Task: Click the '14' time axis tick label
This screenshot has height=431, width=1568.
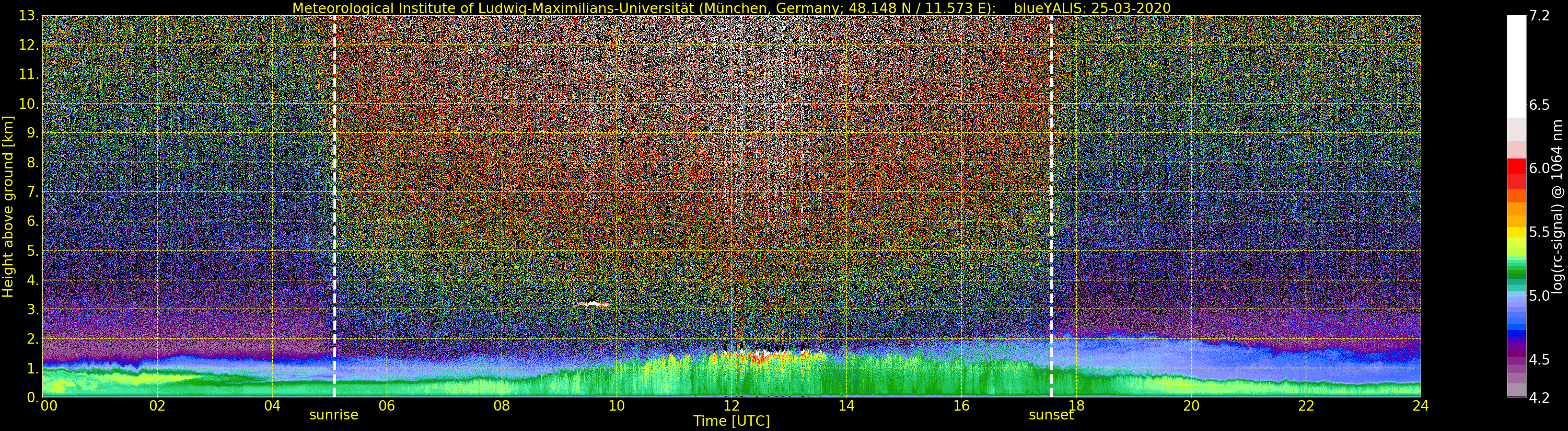Action: click(846, 406)
